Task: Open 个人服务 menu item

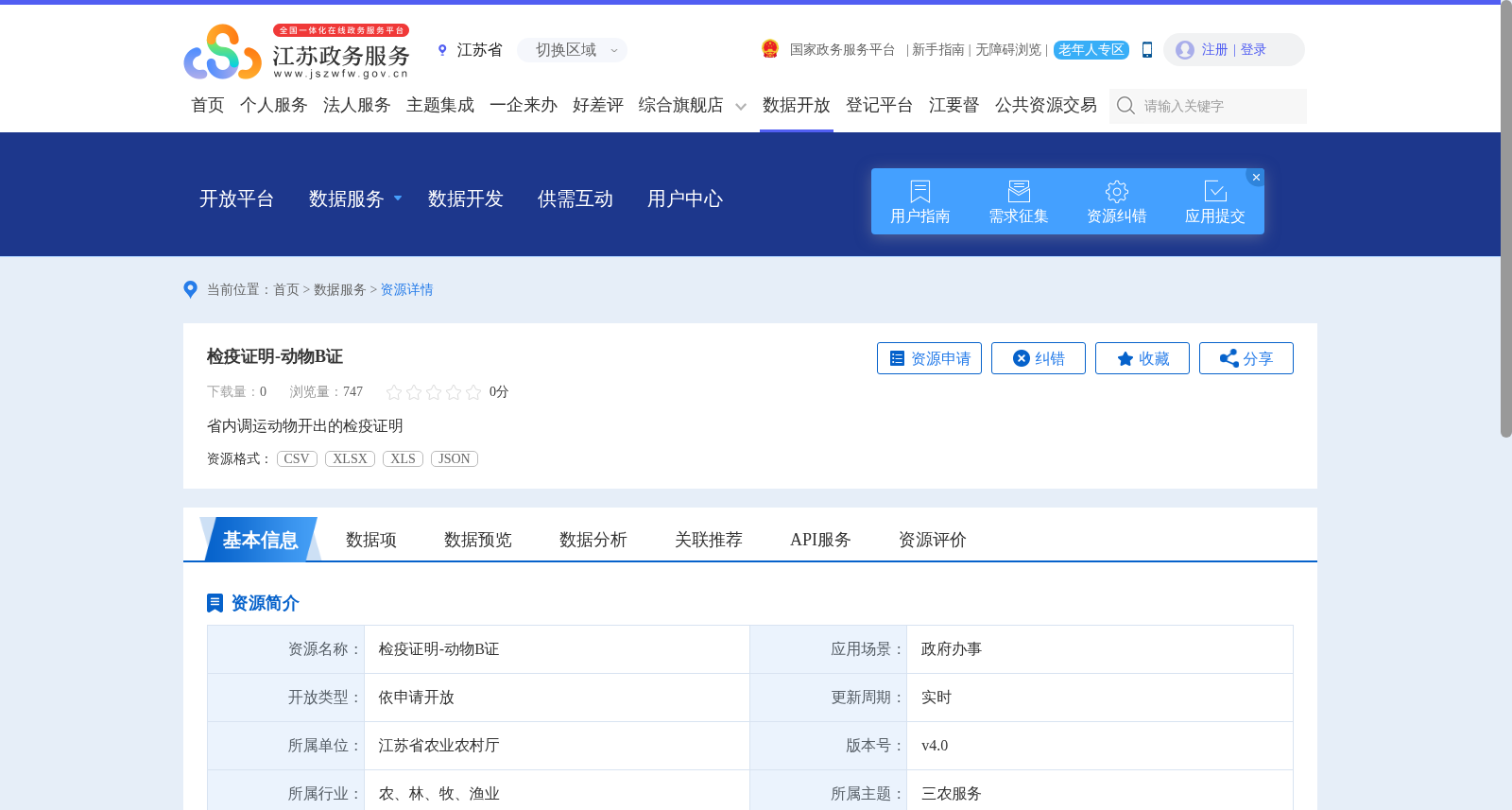Action: pyautogui.click(x=274, y=105)
